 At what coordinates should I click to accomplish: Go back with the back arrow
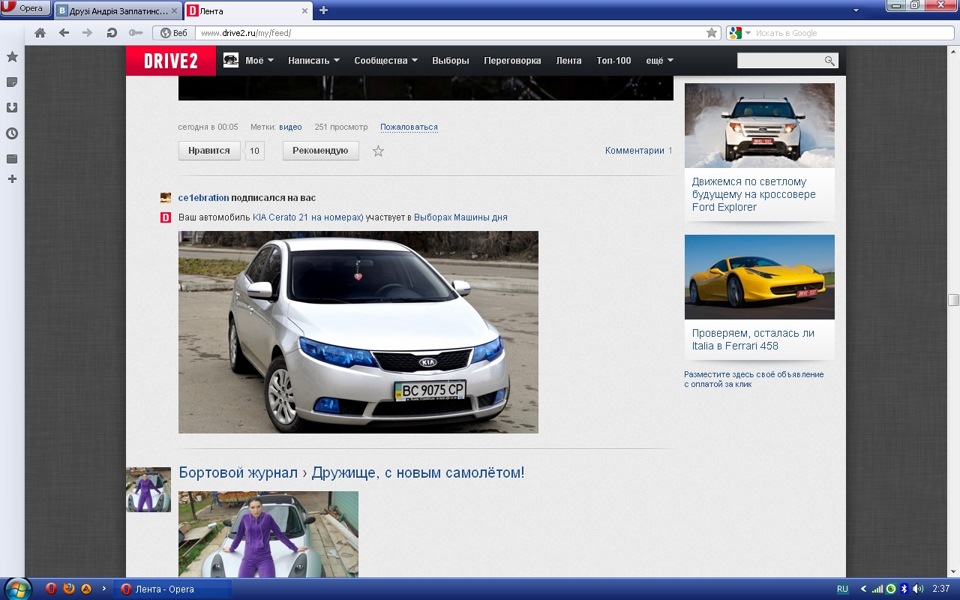(x=64, y=33)
